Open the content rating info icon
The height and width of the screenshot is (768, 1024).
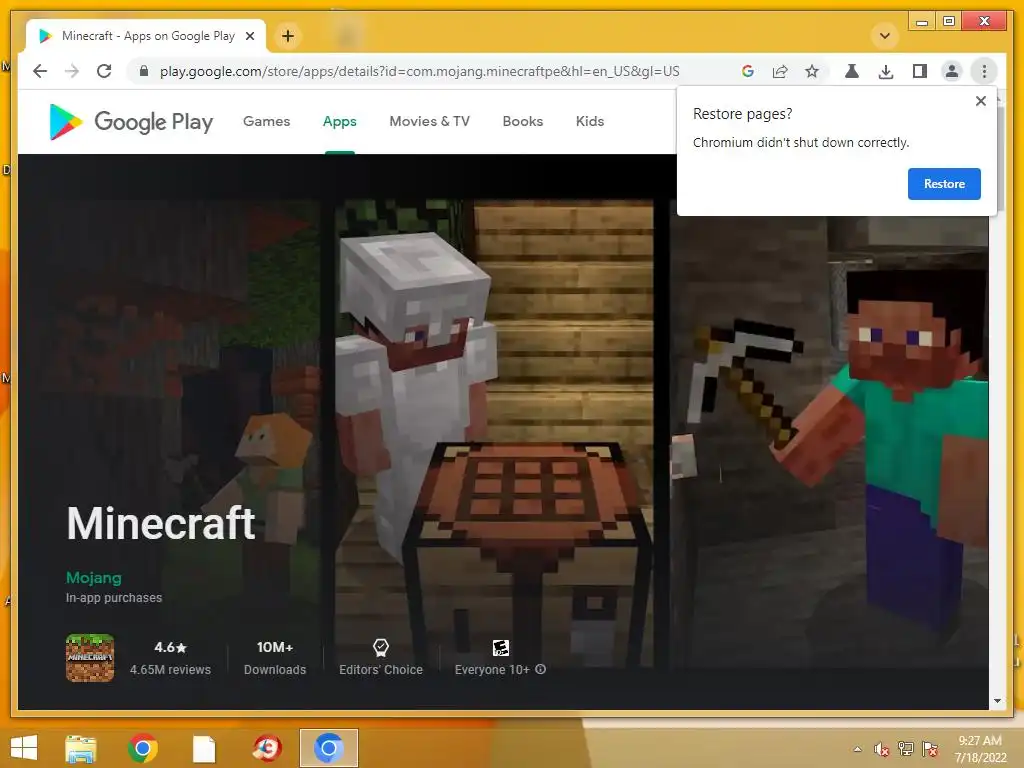click(541, 669)
